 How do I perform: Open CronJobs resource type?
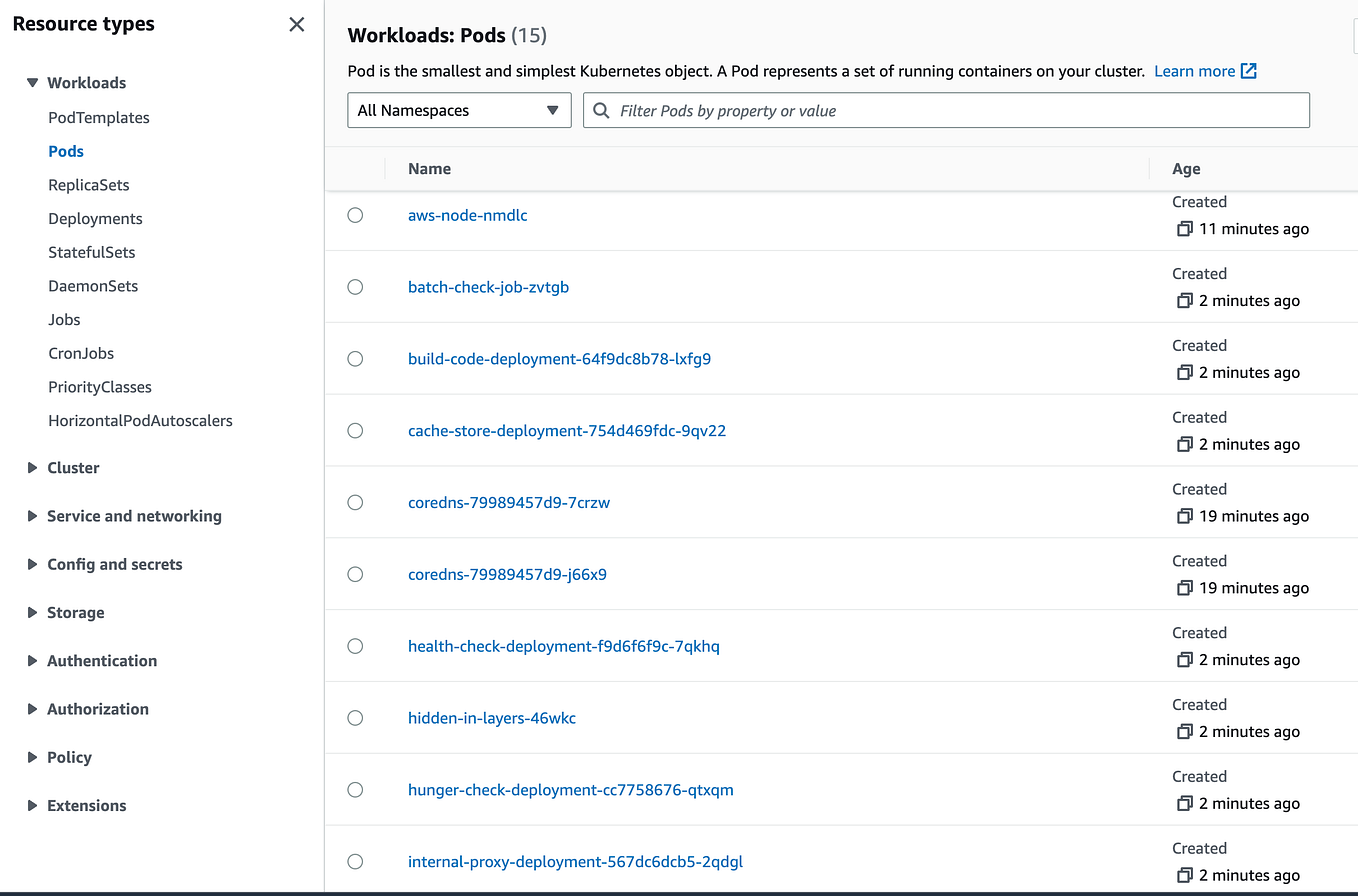(81, 353)
